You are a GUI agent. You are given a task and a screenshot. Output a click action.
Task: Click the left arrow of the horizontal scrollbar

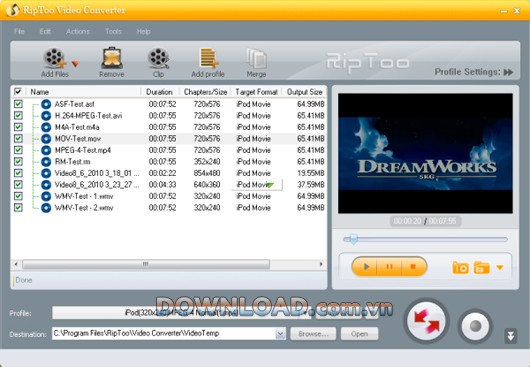(x=16, y=264)
